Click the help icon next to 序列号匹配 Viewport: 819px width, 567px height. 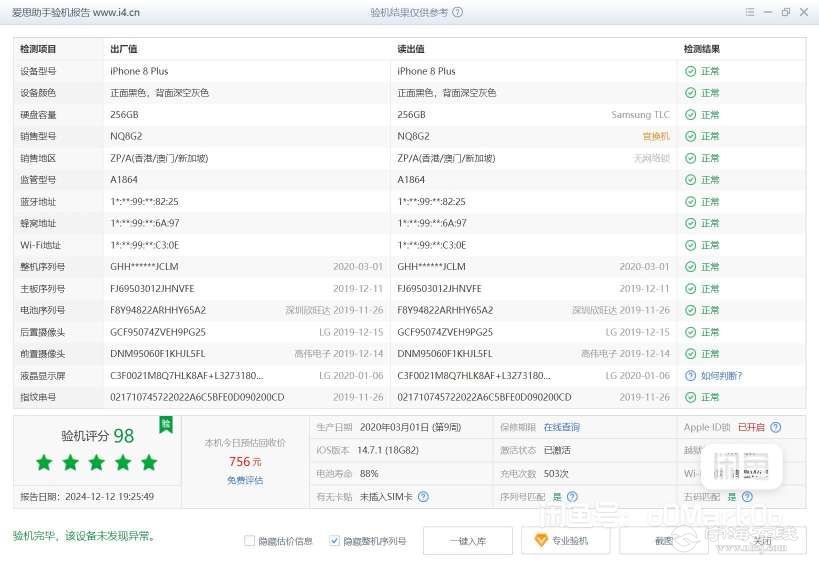tap(572, 497)
